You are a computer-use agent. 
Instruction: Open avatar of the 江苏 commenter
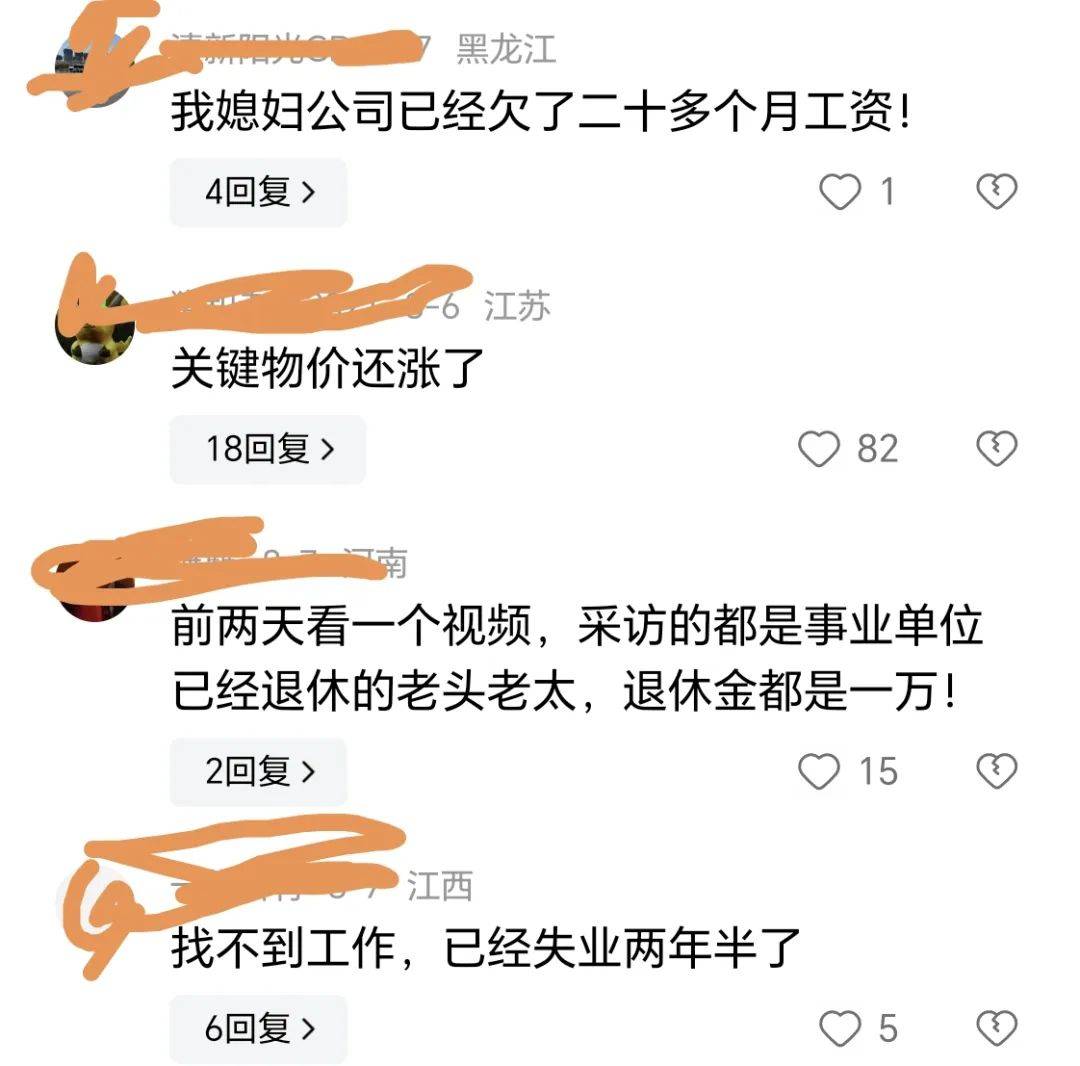pos(95,325)
